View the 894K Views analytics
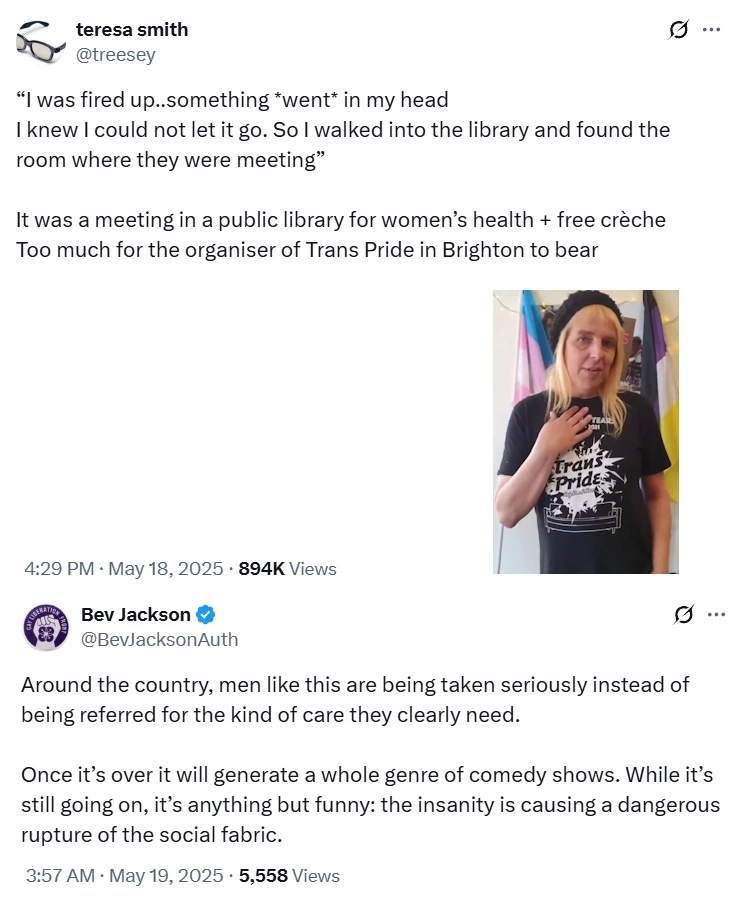The image size is (736, 897). point(288,569)
